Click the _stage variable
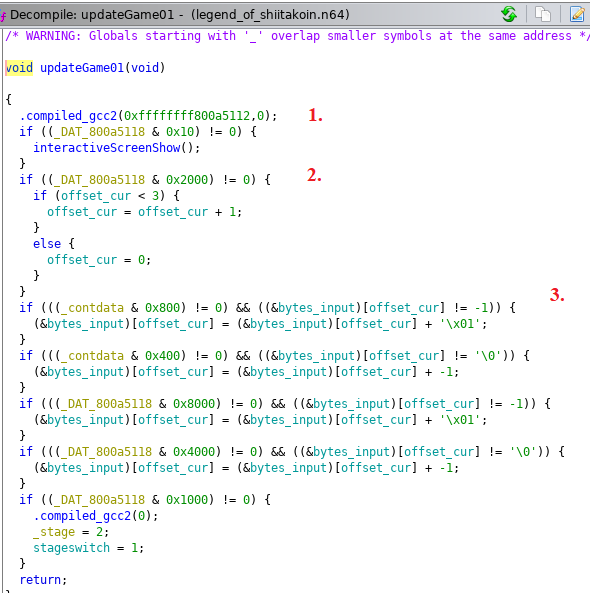The height and width of the screenshot is (593, 590). (54, 532)
